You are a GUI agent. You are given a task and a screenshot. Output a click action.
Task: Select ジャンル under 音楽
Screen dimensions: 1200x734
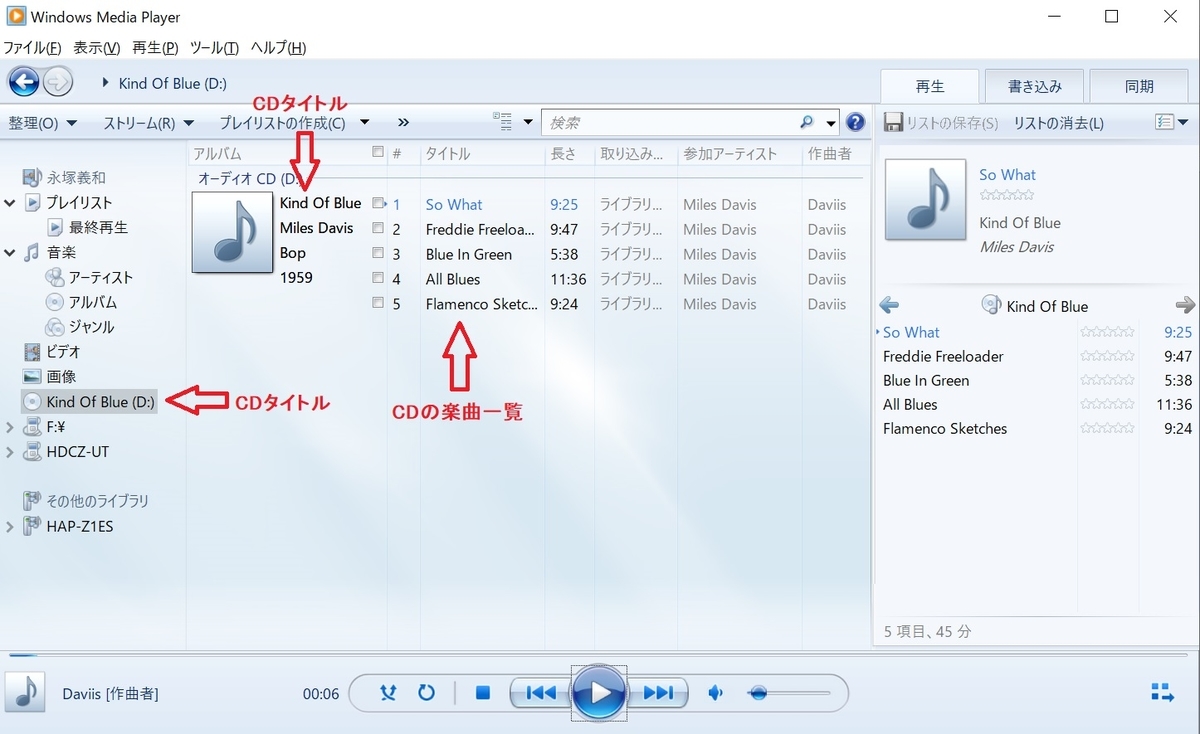[91, 327]
